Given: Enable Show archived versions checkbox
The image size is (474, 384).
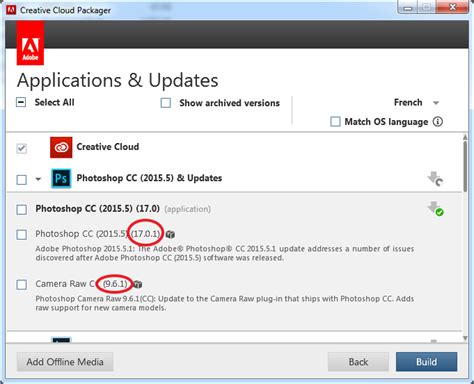Looking at the screenshot, I should coord(166,103).
